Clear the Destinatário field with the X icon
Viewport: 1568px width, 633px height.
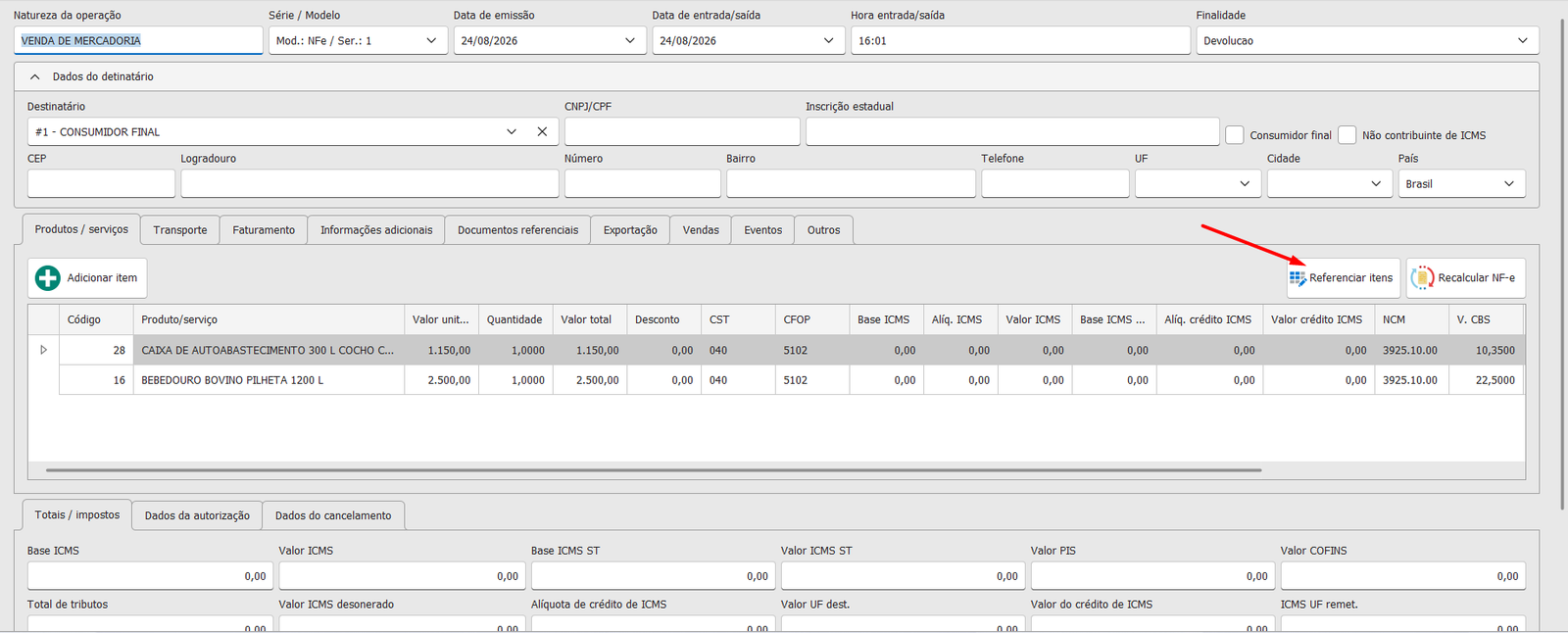(542, 131)
